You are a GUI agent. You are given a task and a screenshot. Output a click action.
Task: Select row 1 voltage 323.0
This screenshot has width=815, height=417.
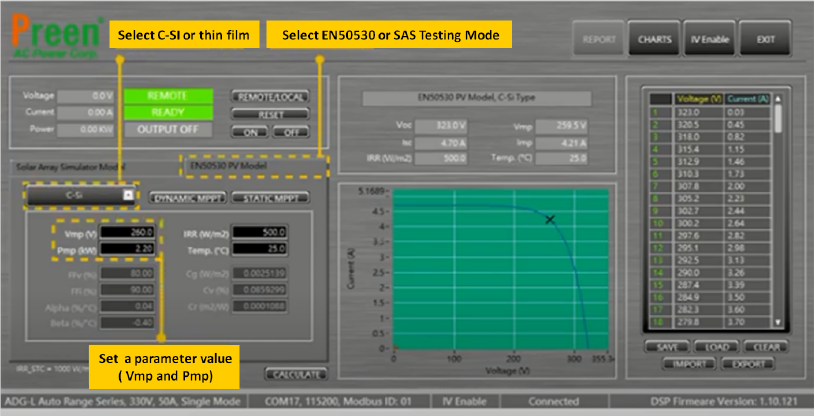699,112
